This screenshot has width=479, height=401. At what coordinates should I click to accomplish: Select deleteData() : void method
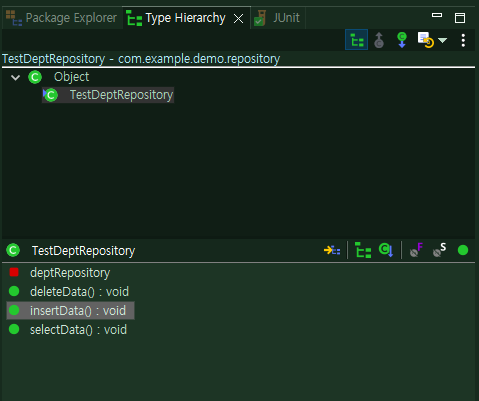click(79, 292)
